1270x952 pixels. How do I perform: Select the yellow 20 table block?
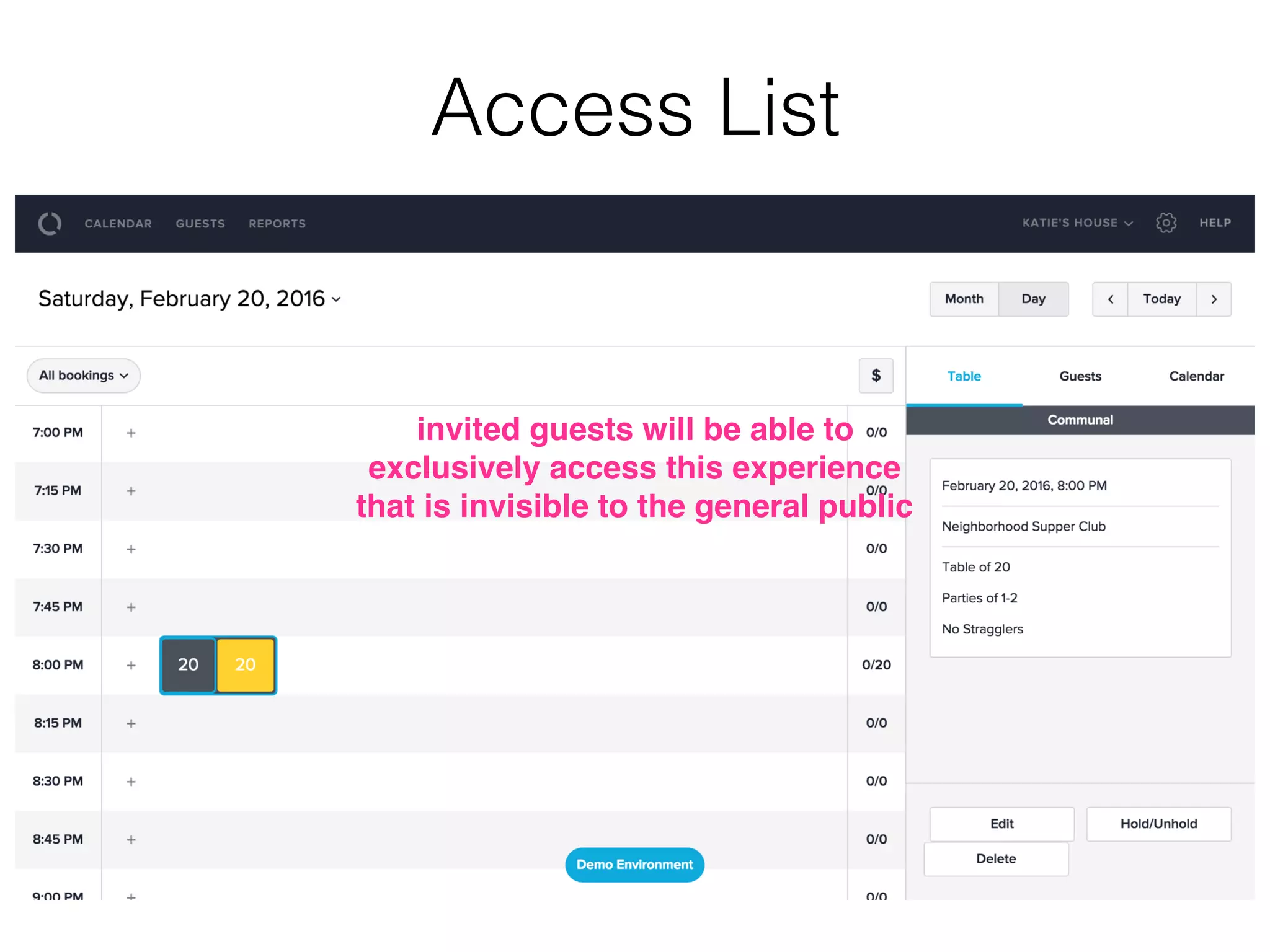(x=246, y=665)
